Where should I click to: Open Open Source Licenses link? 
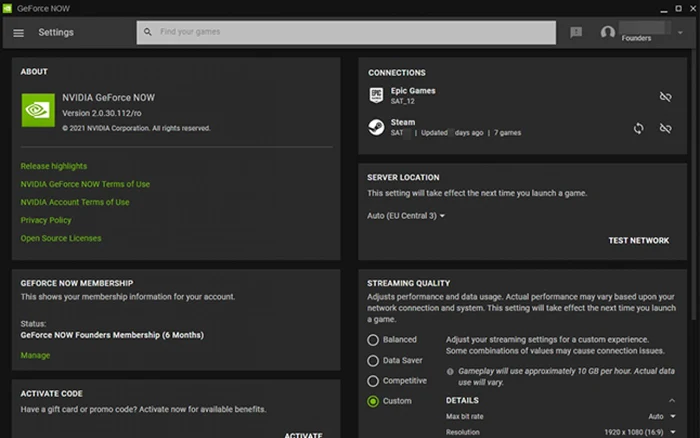pos(61,238)
